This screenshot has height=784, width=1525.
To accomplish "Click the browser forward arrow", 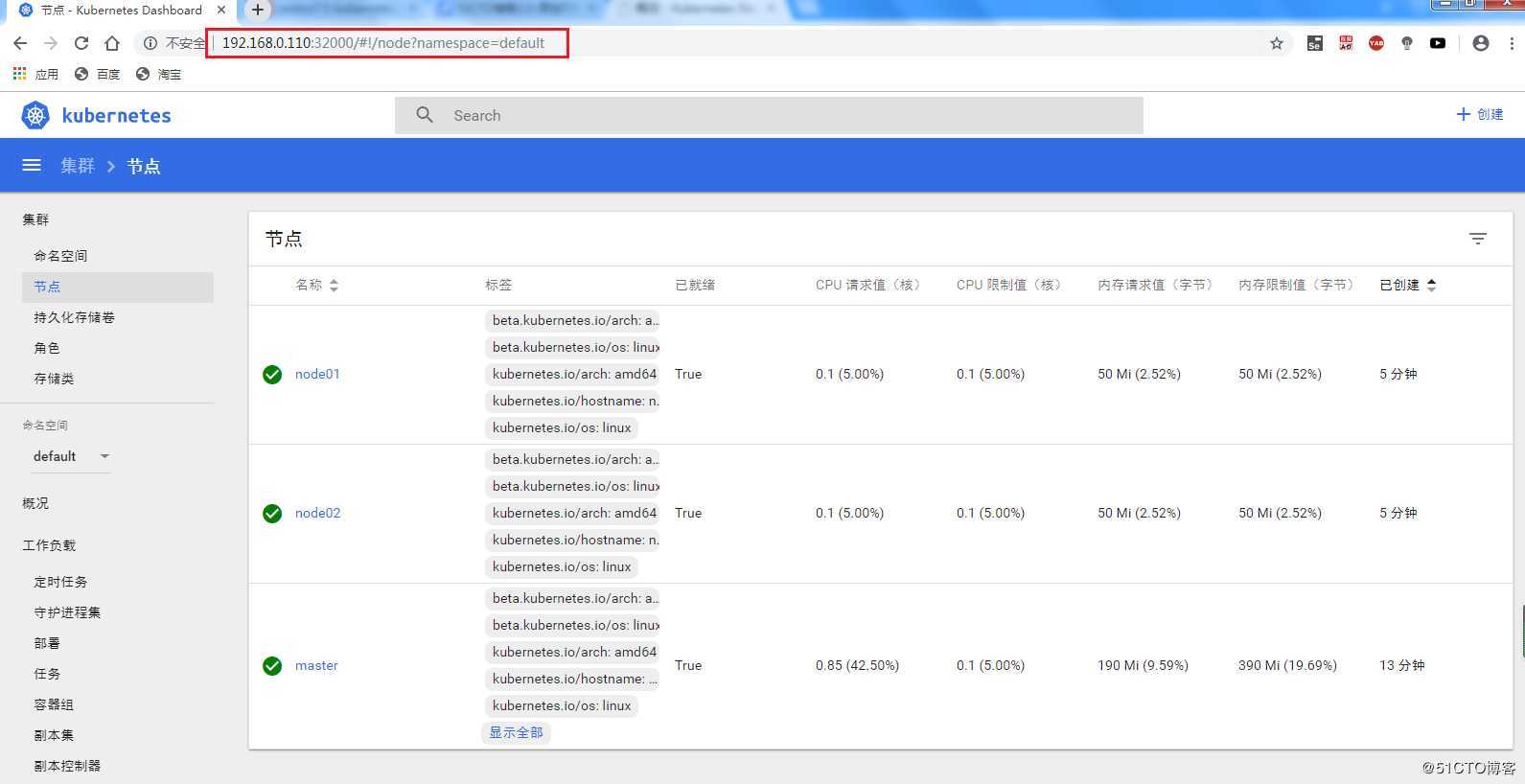I will tap(51, 43).
